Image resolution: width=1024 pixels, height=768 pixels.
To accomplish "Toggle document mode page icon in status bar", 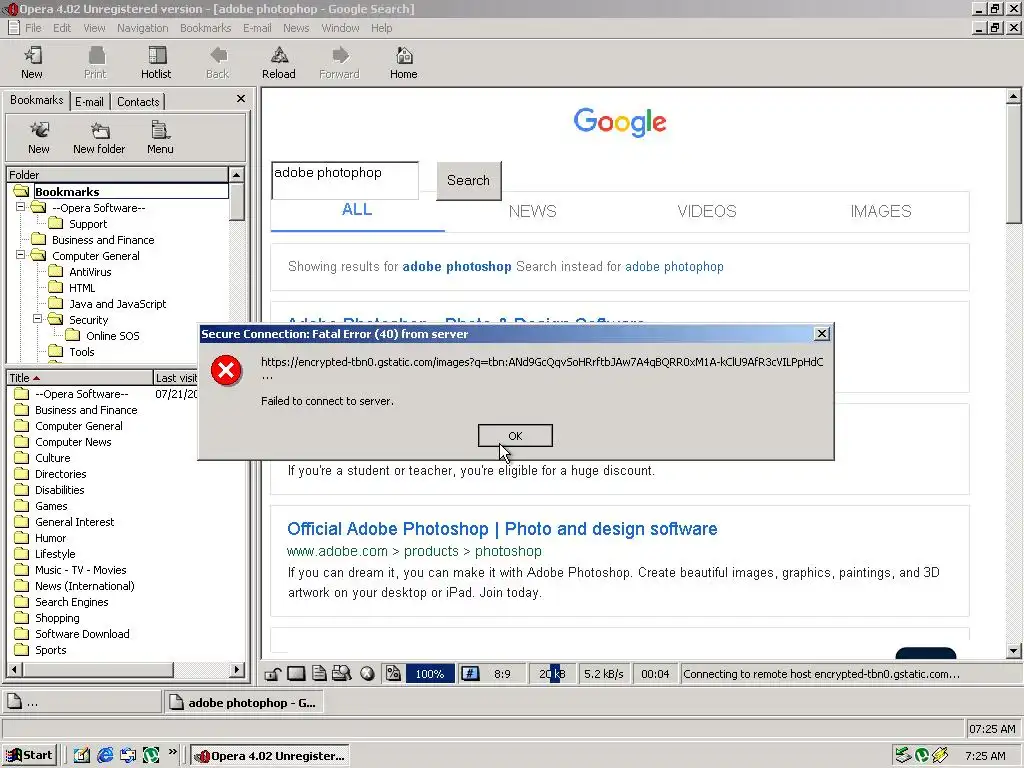I will click(319, 674).
